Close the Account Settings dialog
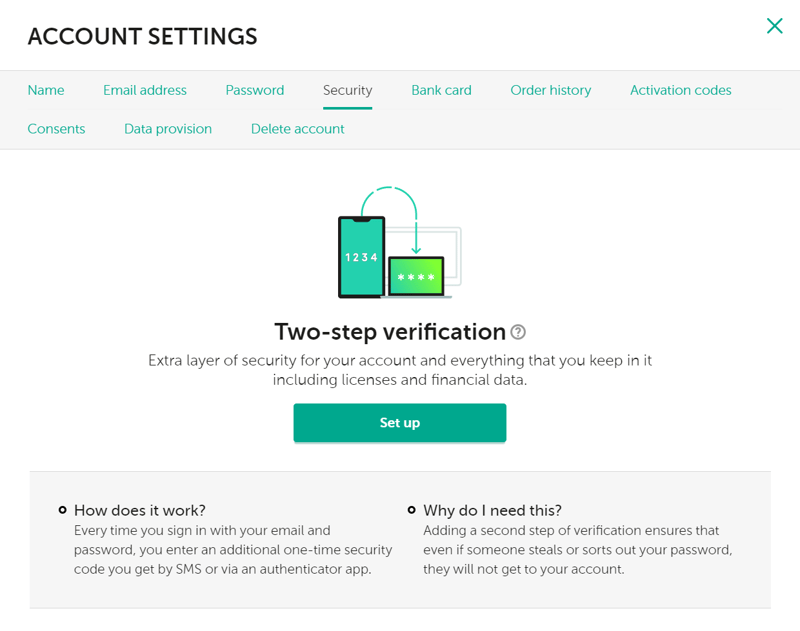Screen dimensions: 800x631 [774, 26]
